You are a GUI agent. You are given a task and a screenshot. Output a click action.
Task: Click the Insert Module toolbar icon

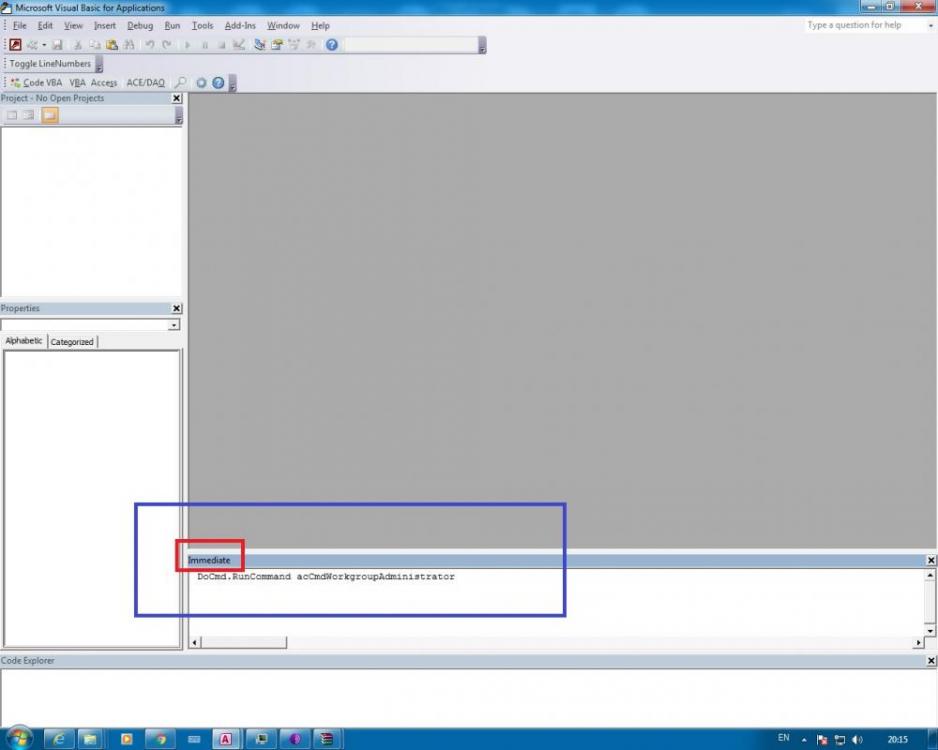pyautogui.click(x=32, y=45)
